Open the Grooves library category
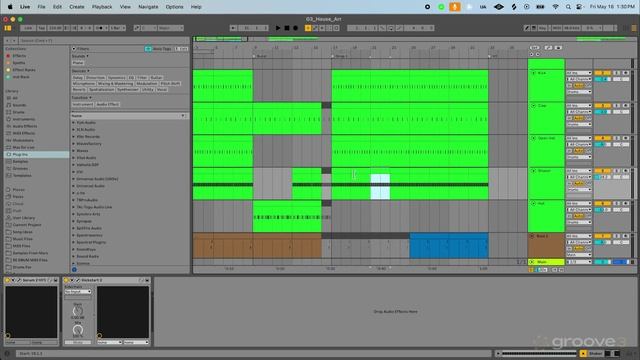The height and width of the screenshot is (360, 640). (x=20, y=169)
